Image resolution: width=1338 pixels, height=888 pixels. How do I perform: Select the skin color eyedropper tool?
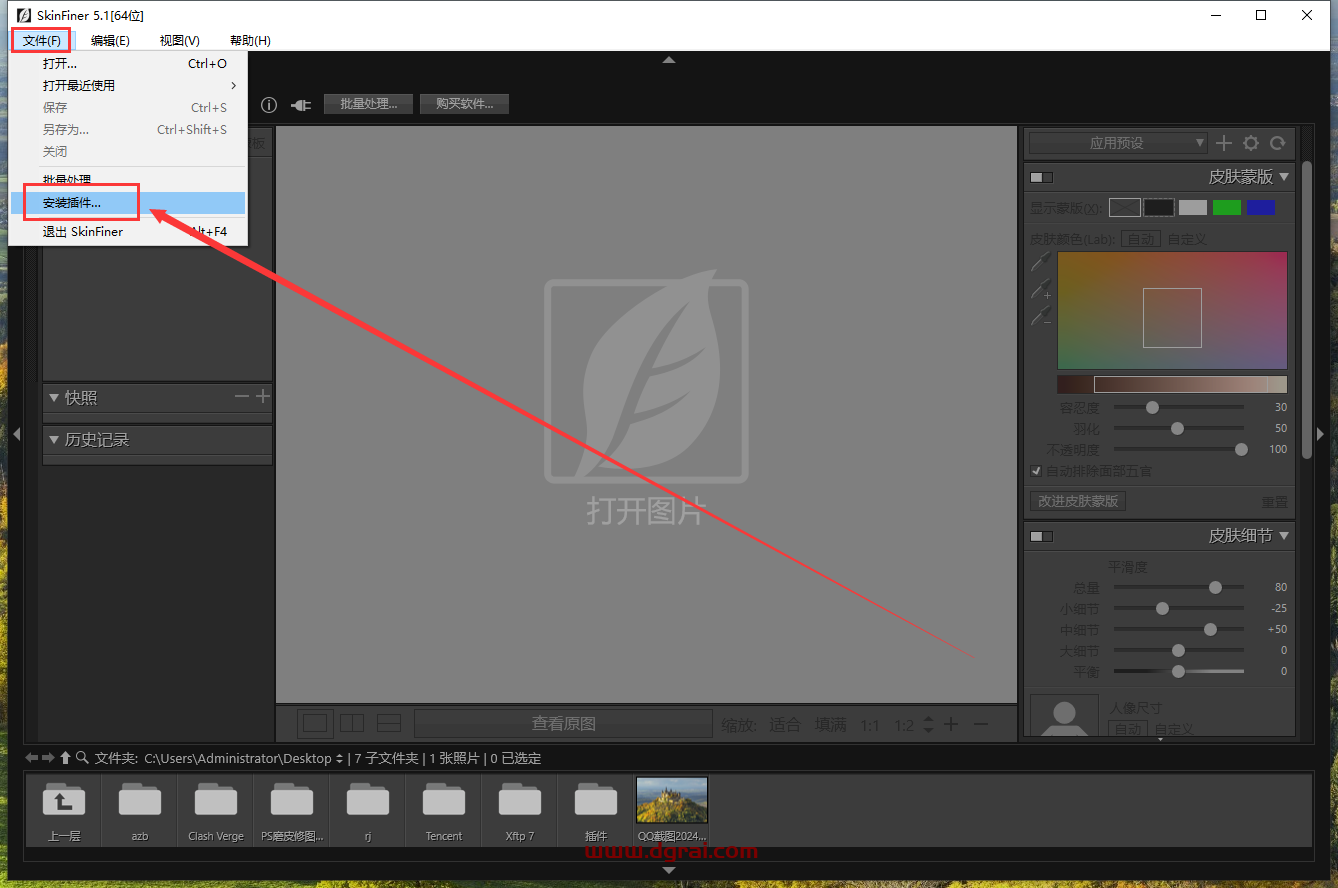(x=1041, y=262)
